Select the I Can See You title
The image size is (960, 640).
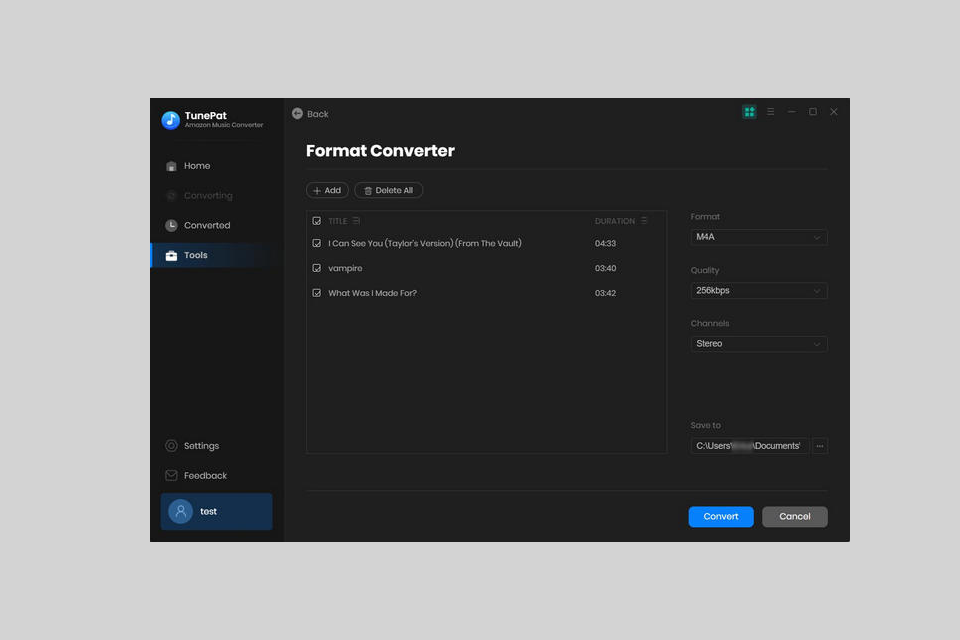point(425,243)
